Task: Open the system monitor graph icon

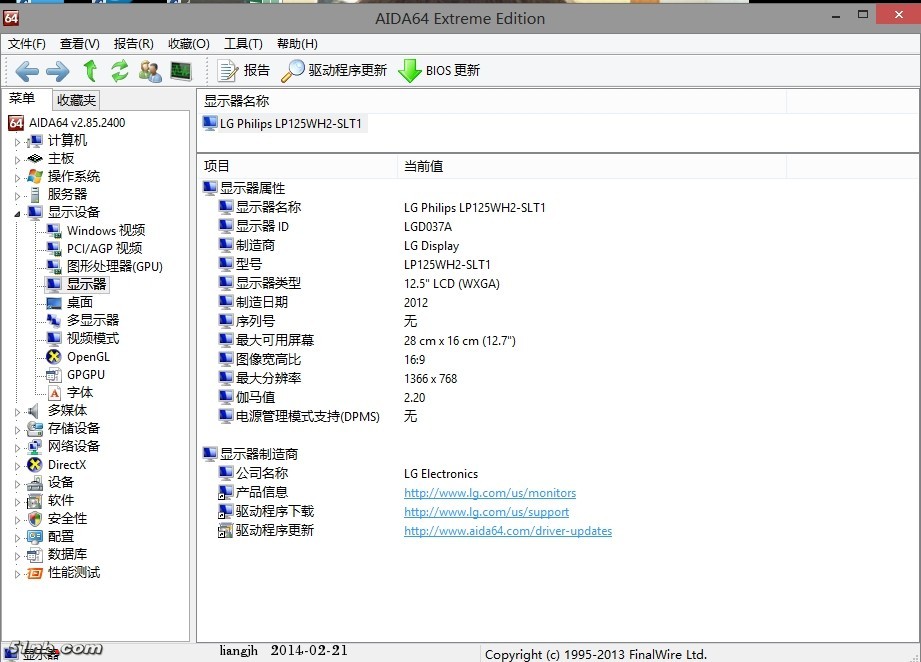Action: pyautogui.click(x=180, y=70)
